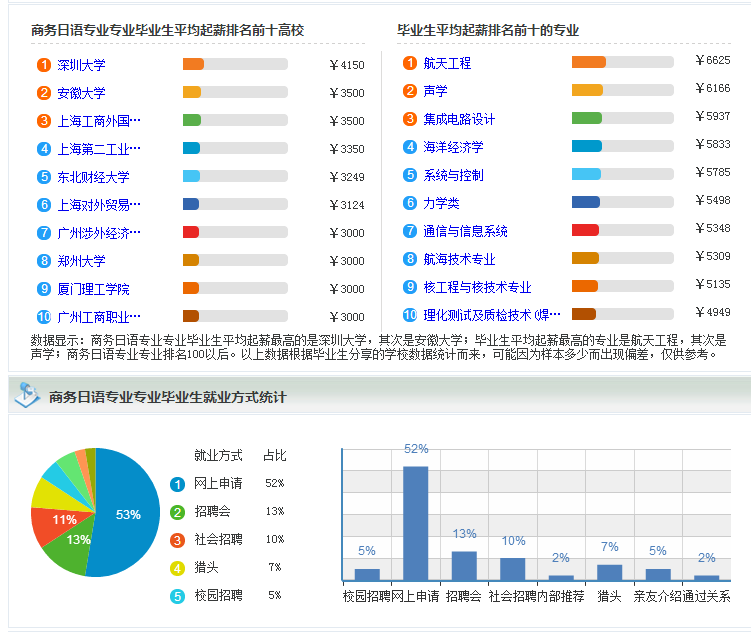Click legend badge 2 for 招聘会
This screenshot has width=751, height=632.
pos(177,512)
